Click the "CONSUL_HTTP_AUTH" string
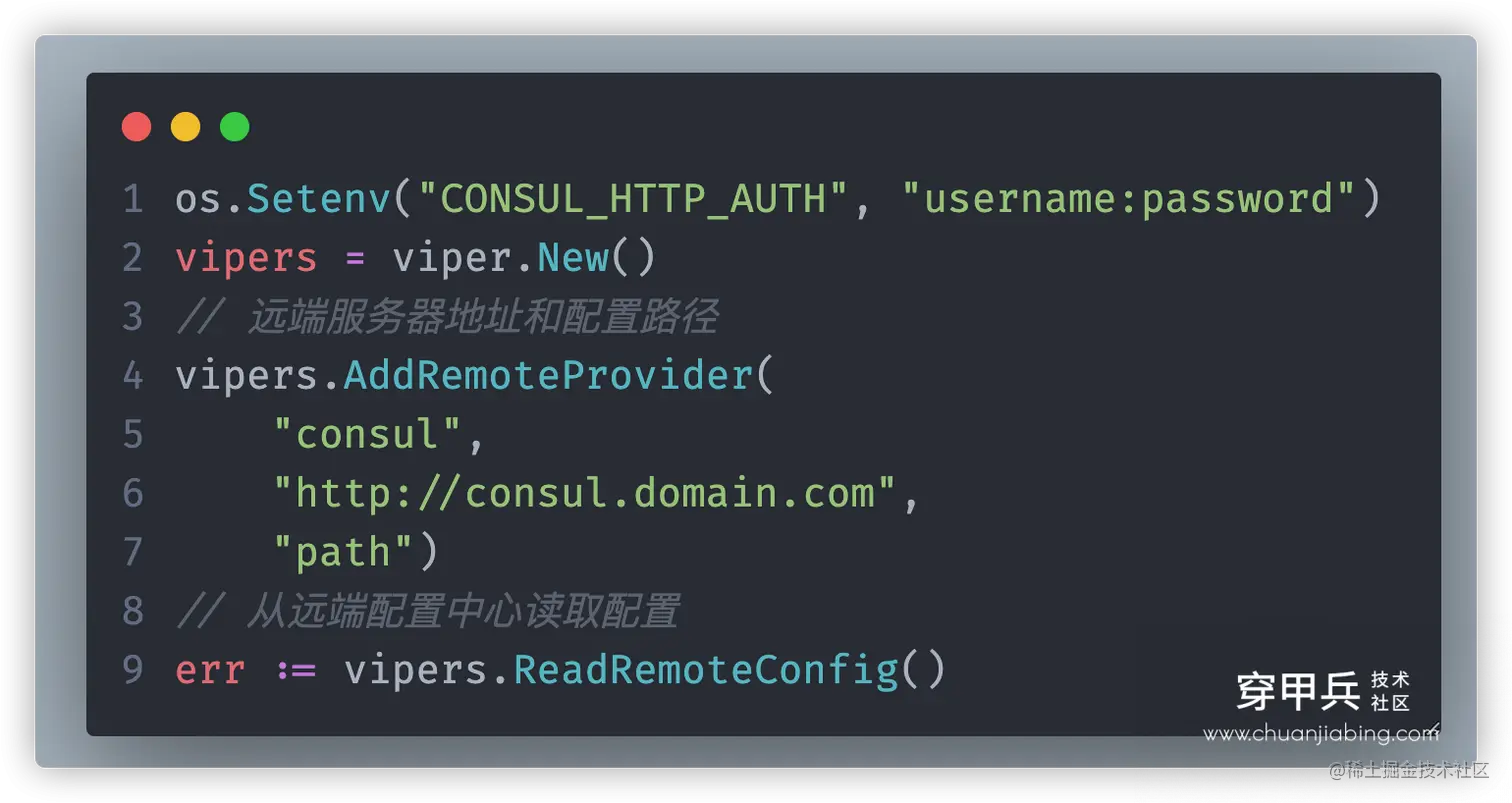The width and height of the screenshot is (1512, 803). tap(636, 200)
